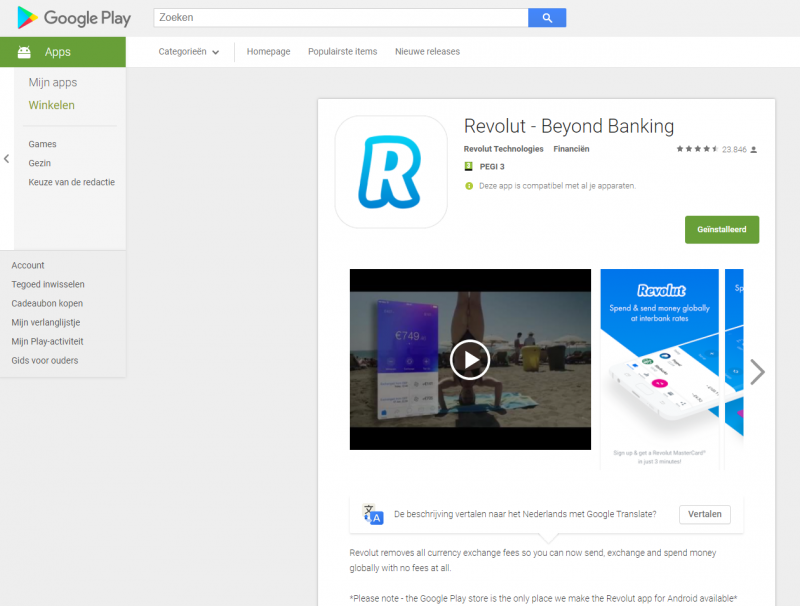The image size is (800, 606).
Task: Open Keuze van de redactie link
Action: pyautogui.click(x=71, y=182)
